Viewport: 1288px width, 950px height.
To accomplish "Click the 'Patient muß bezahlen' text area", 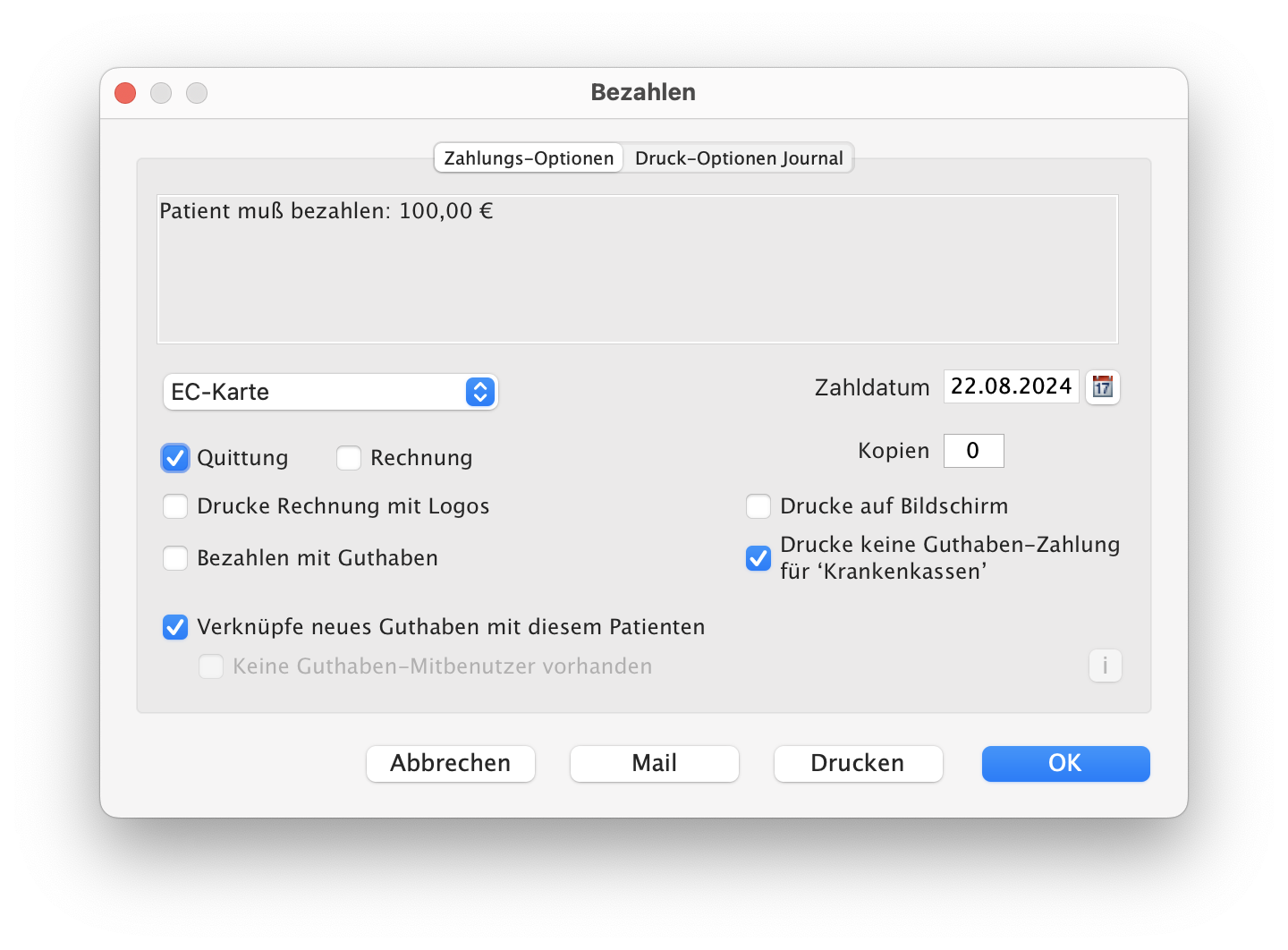I will pos(637,269).
